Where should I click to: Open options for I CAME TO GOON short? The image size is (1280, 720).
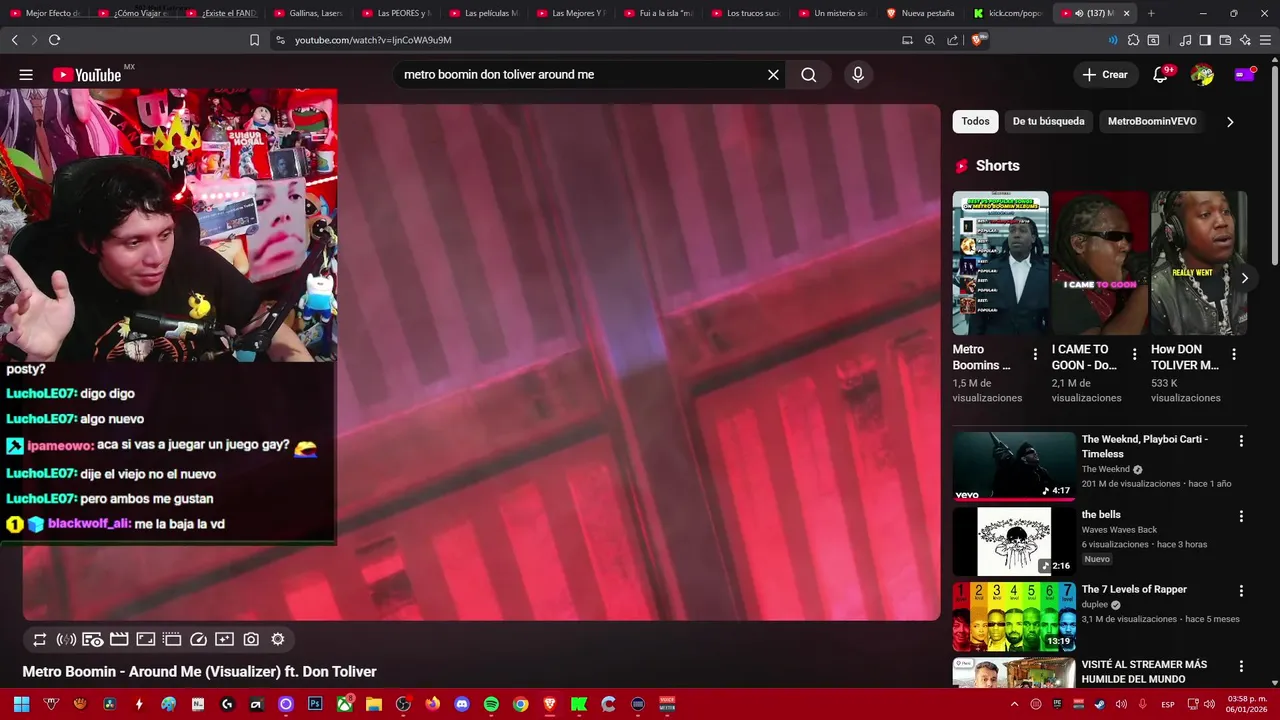pos(1134,354)
